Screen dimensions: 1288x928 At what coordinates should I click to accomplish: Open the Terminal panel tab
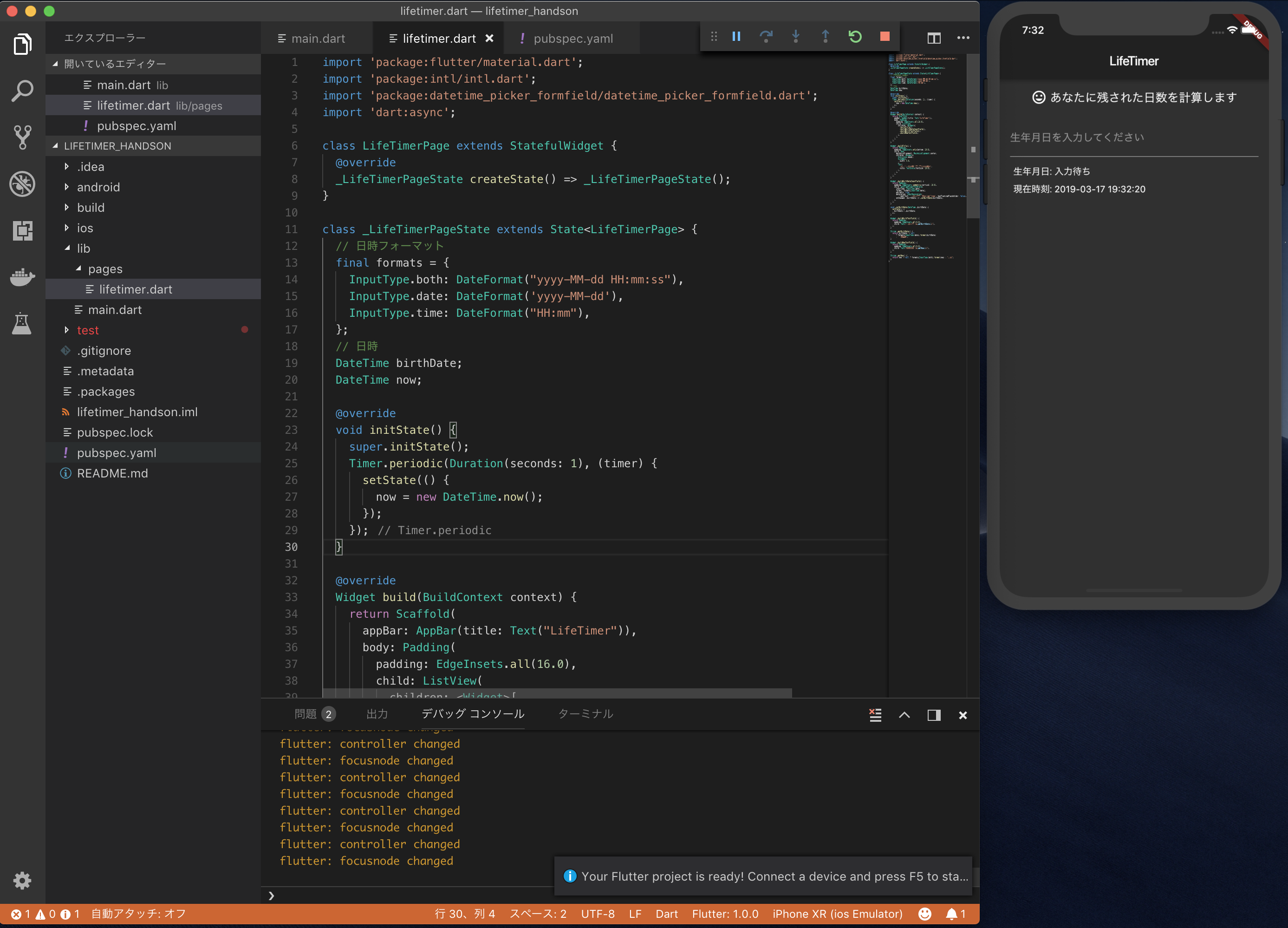tap(585, 714)
